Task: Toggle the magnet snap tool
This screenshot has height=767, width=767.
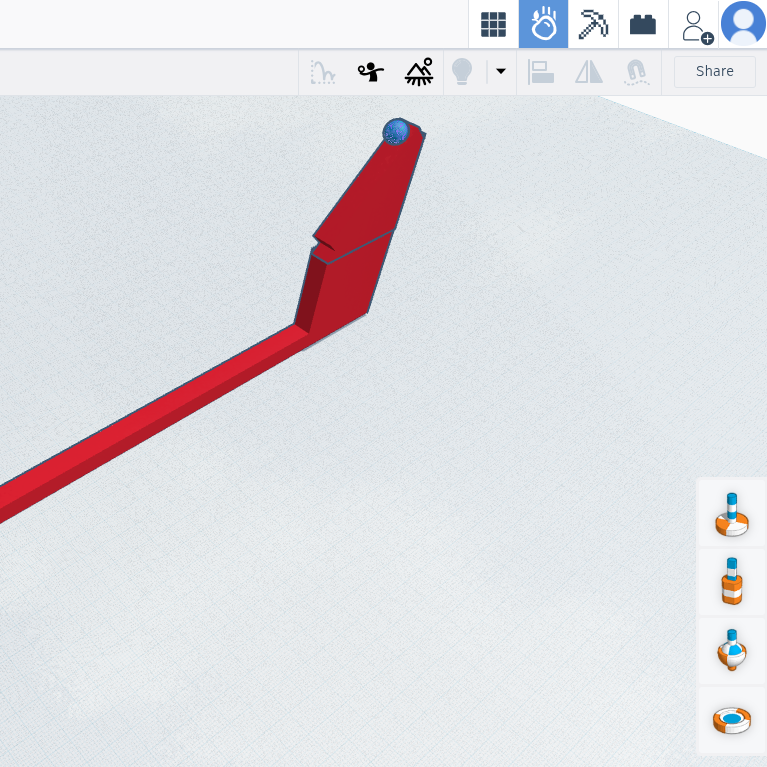Action: point(636,72)
